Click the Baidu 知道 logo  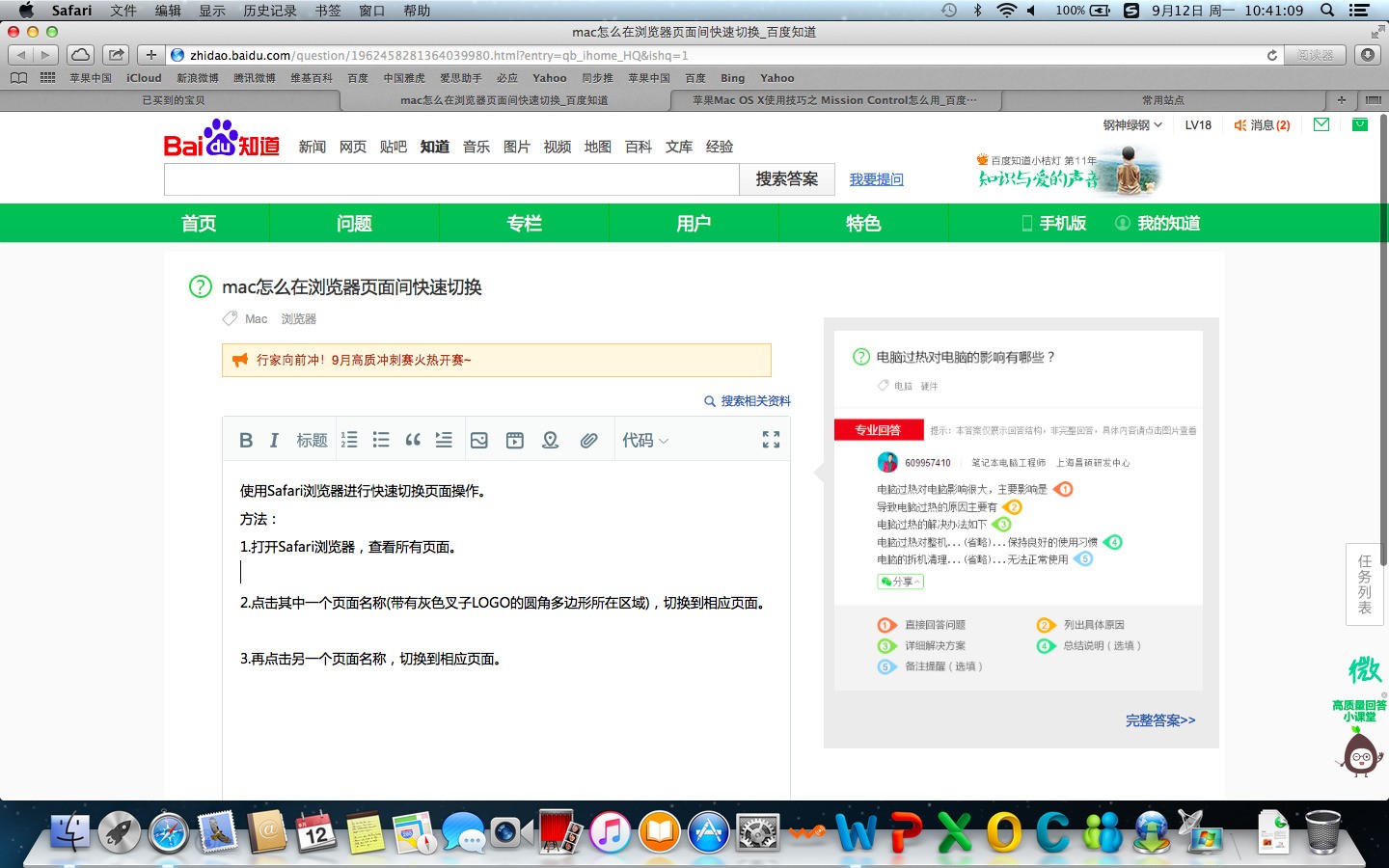[x=222, y=139]
